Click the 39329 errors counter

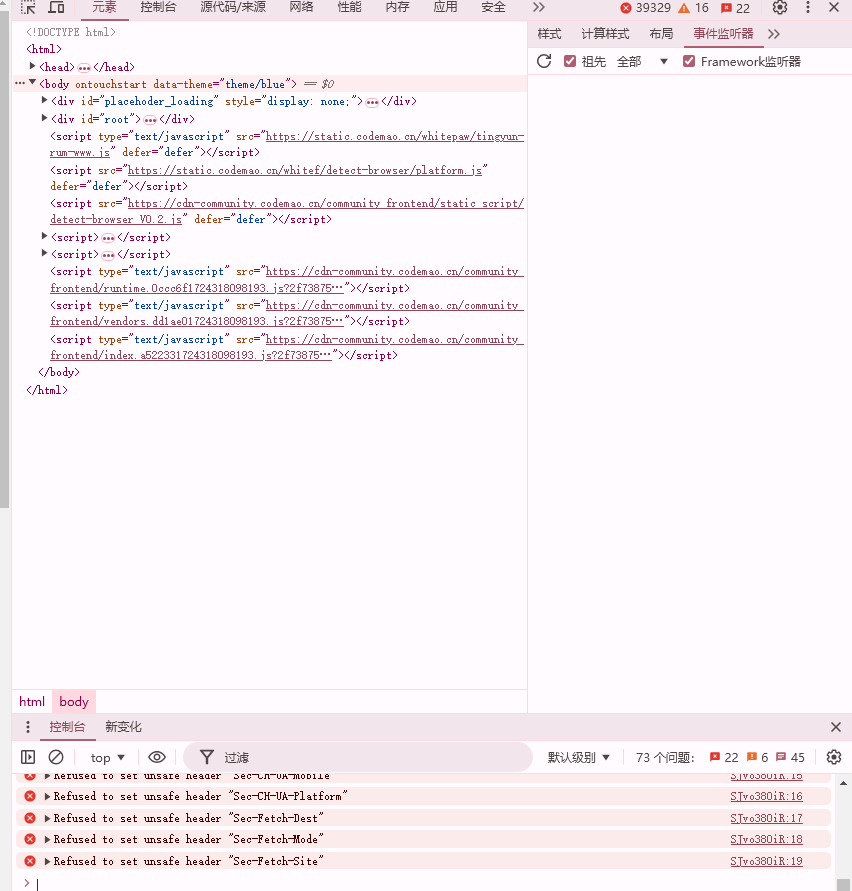tap(646, 8)
